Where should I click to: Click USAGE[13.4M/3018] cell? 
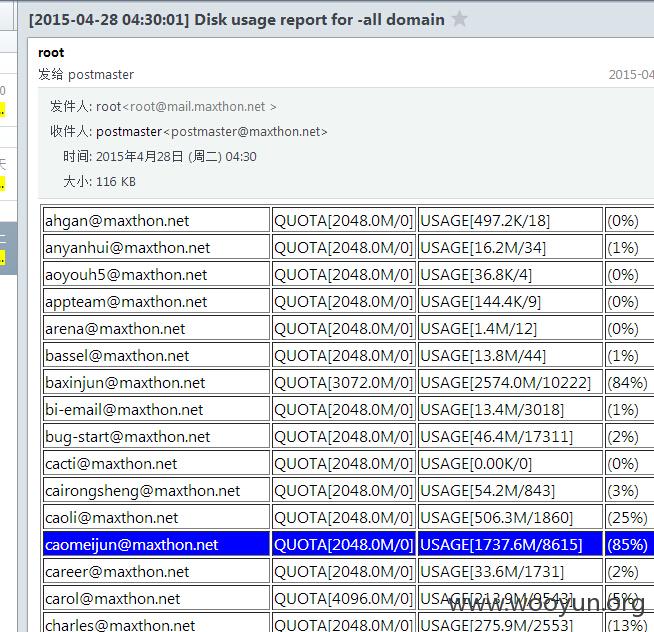tap(511, 410)
